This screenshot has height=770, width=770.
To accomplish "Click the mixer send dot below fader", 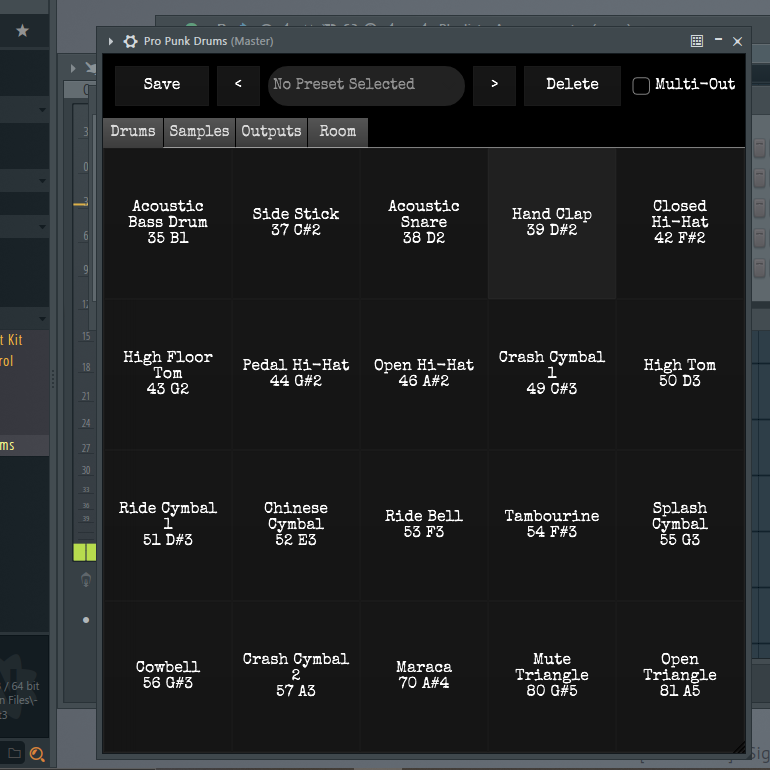I will (x=86, y=620).
